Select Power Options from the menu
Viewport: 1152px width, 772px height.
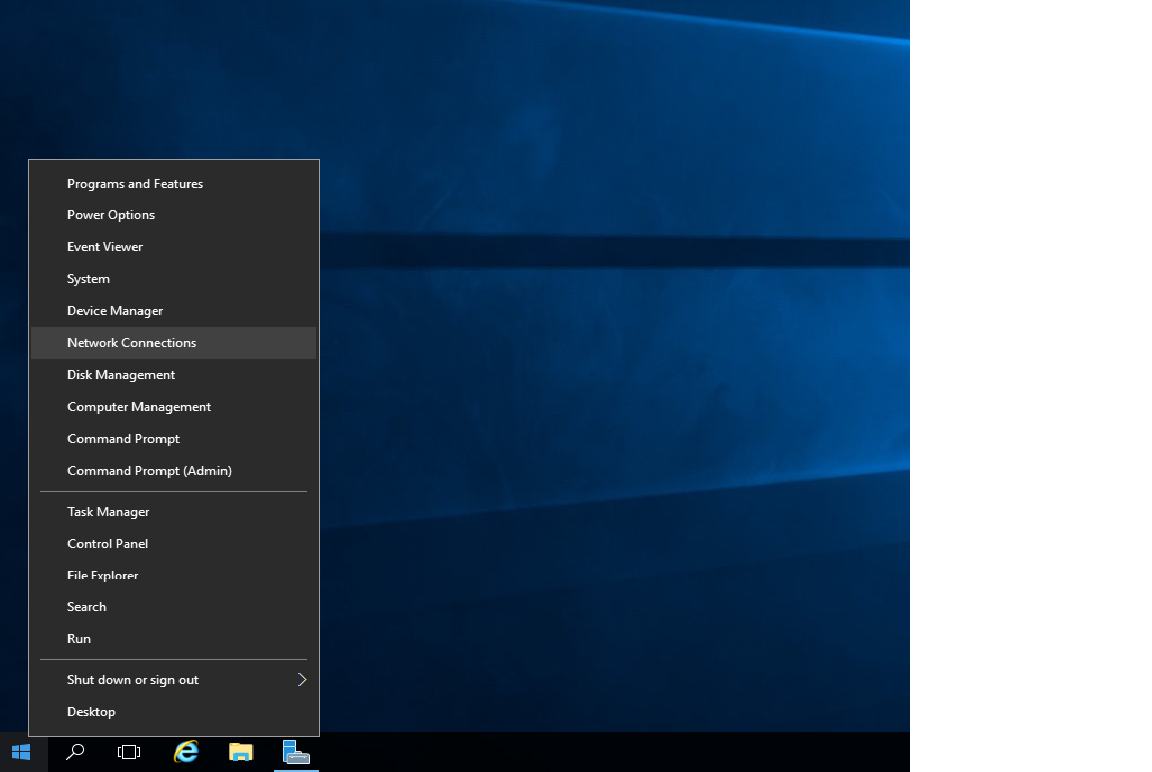pos(111,215)
